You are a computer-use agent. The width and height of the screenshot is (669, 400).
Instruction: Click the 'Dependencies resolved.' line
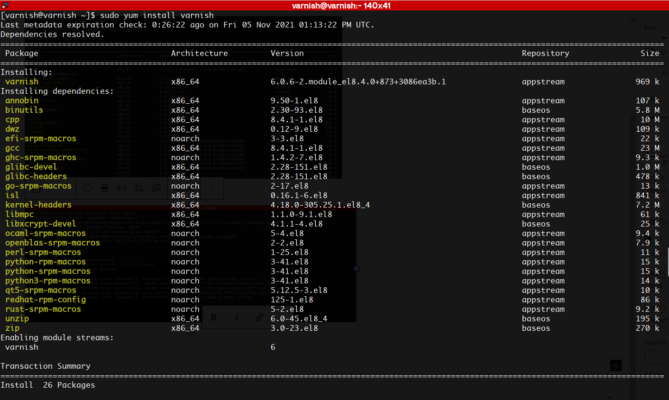coord(52,34)
